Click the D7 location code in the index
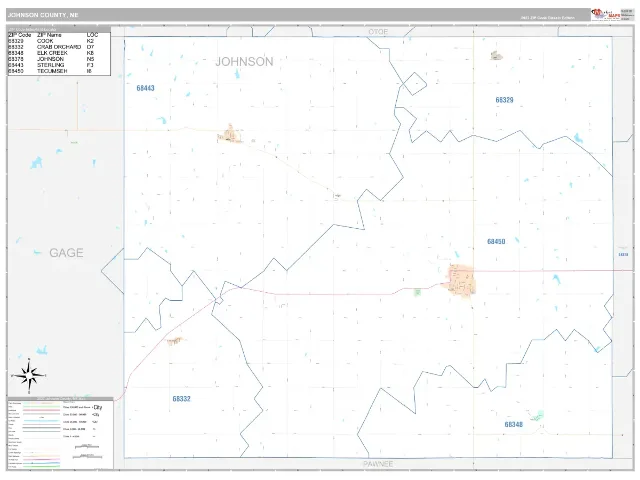The image size is (640, 480). click(x=90, y=47)
